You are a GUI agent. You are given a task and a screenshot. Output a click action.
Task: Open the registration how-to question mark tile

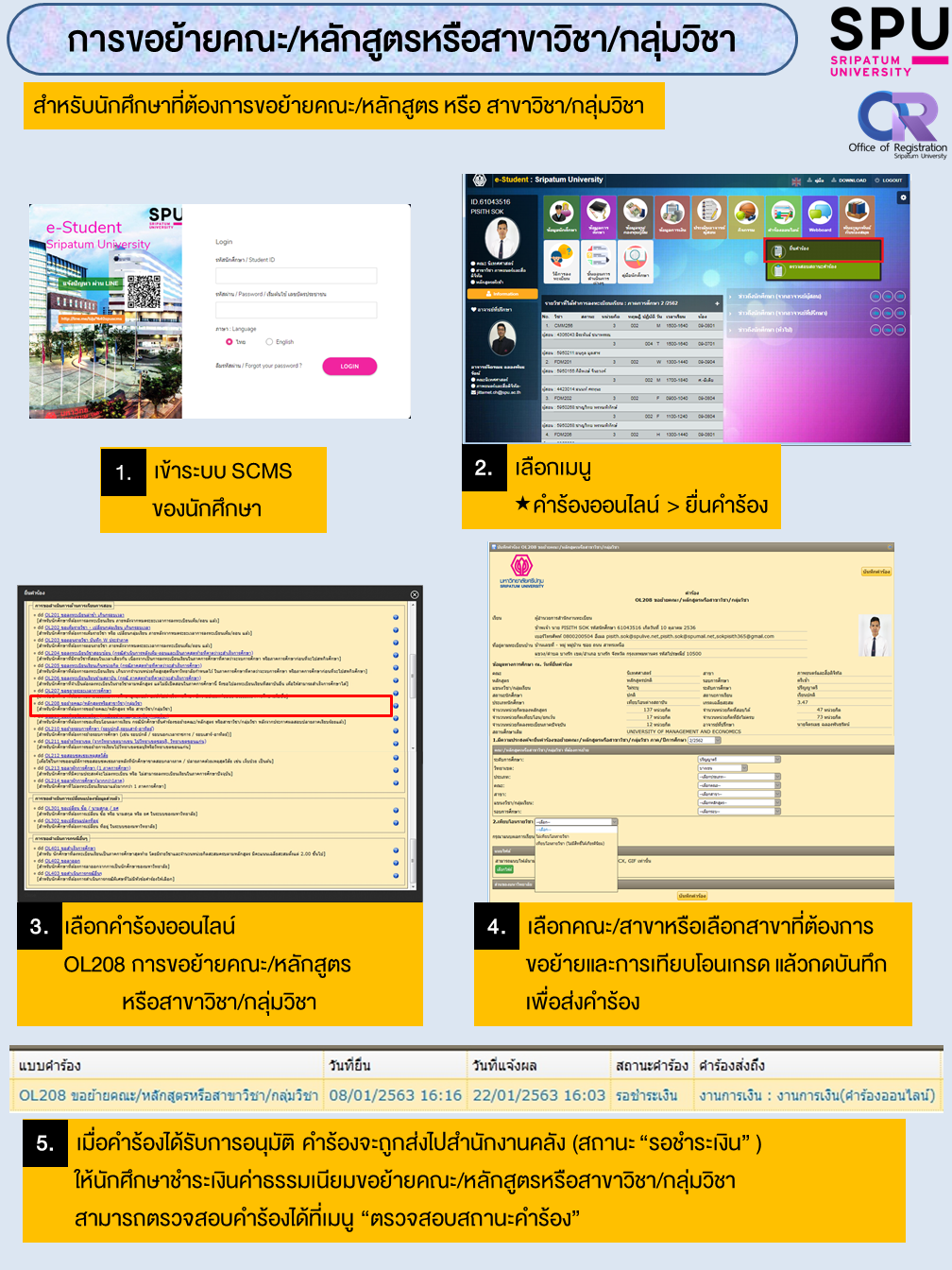(x=561, y=262)
